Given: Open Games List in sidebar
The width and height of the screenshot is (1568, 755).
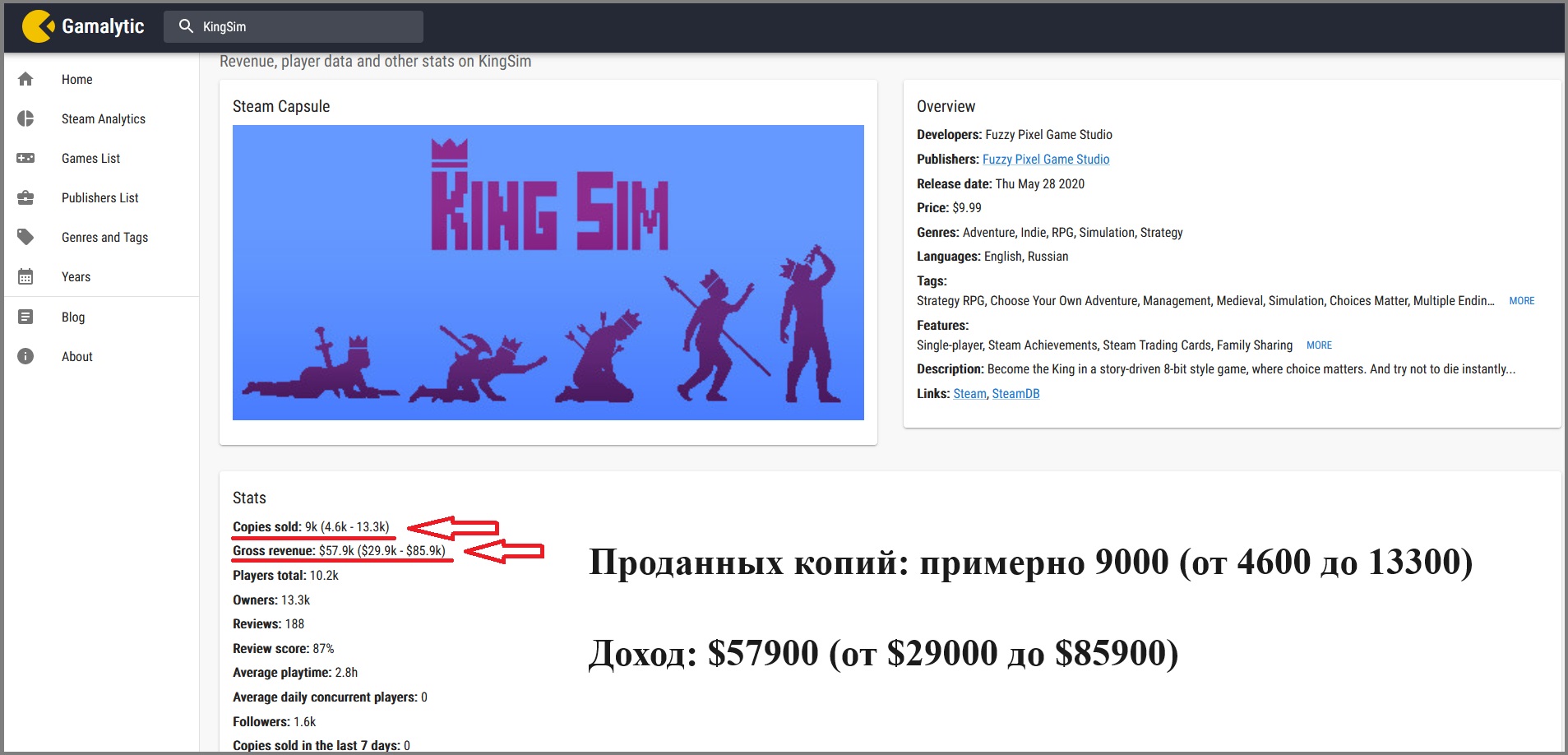Looking at the screenshot, I should coord(90,158).
